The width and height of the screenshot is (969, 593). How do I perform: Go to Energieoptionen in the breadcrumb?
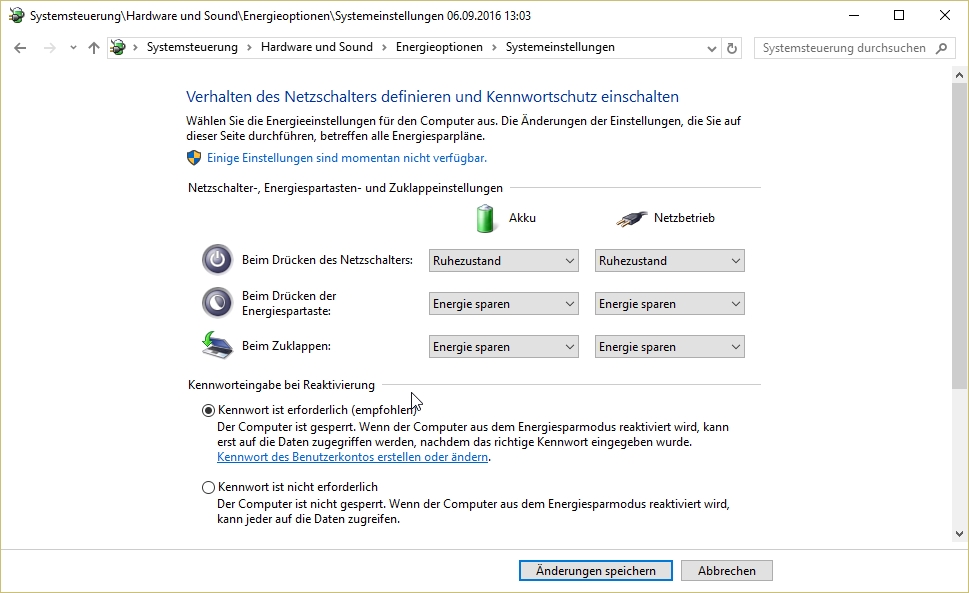point(439,48)
